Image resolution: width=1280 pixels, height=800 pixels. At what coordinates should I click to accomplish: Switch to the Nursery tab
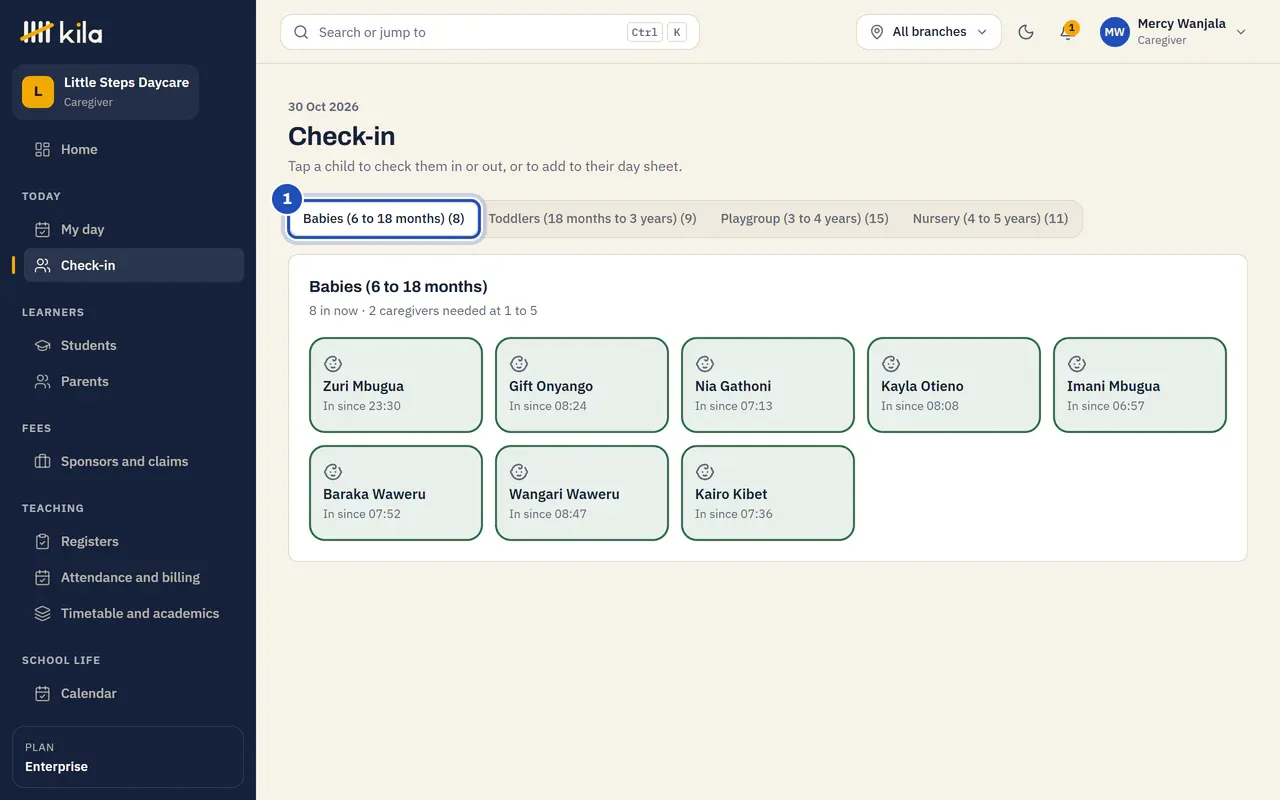[990, 218]
